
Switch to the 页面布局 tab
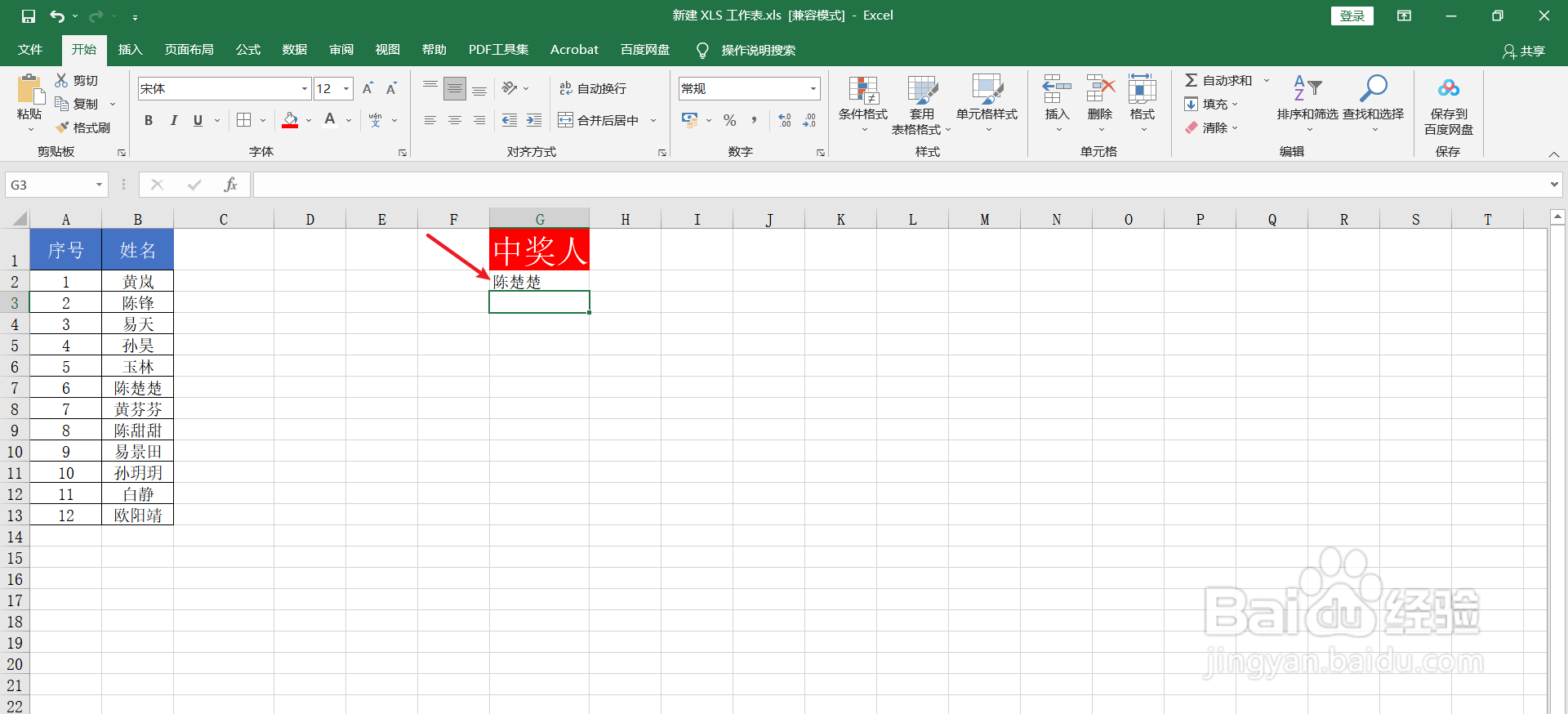click(x=189, y=50)
